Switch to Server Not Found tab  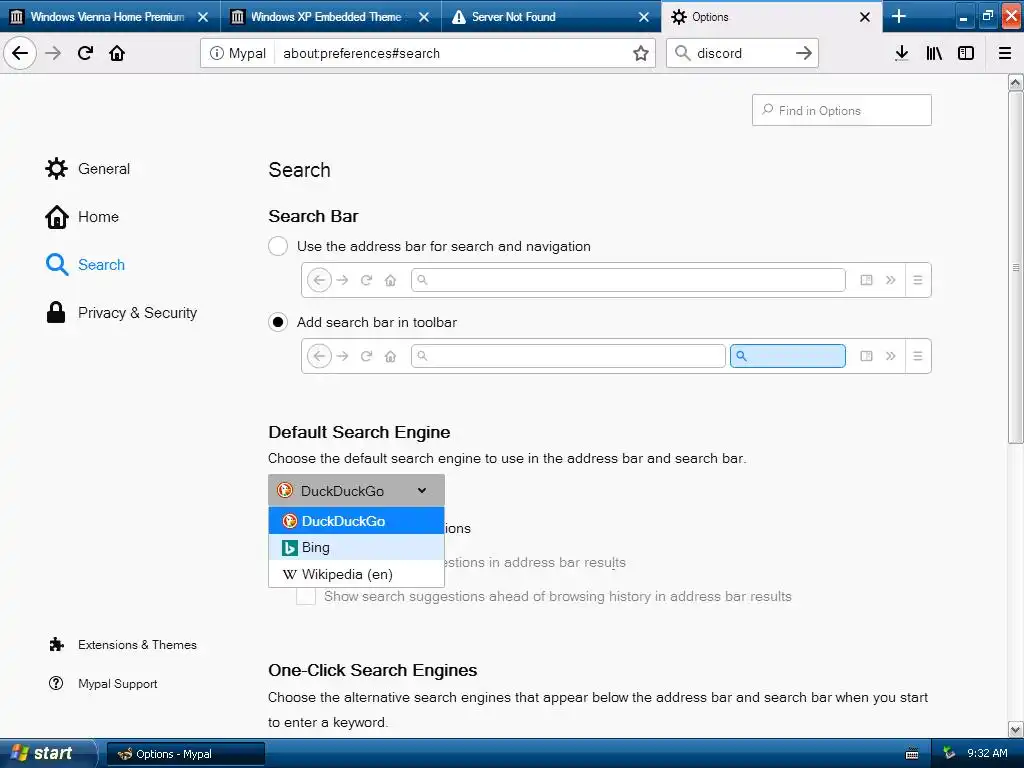551,17
